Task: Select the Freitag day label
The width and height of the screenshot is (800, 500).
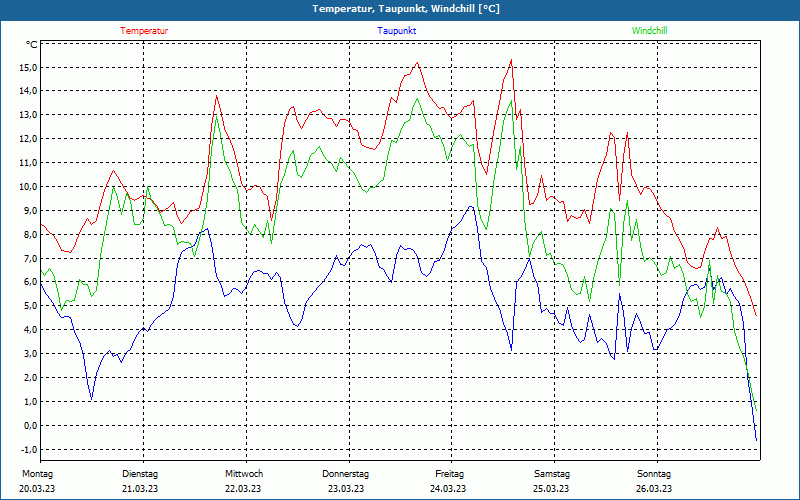Action: pos(449,474)
